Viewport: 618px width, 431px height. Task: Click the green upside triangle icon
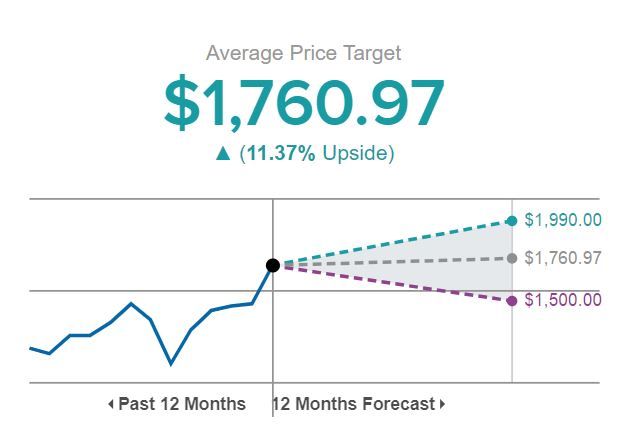pyautogui.click(x=223, y=154)
